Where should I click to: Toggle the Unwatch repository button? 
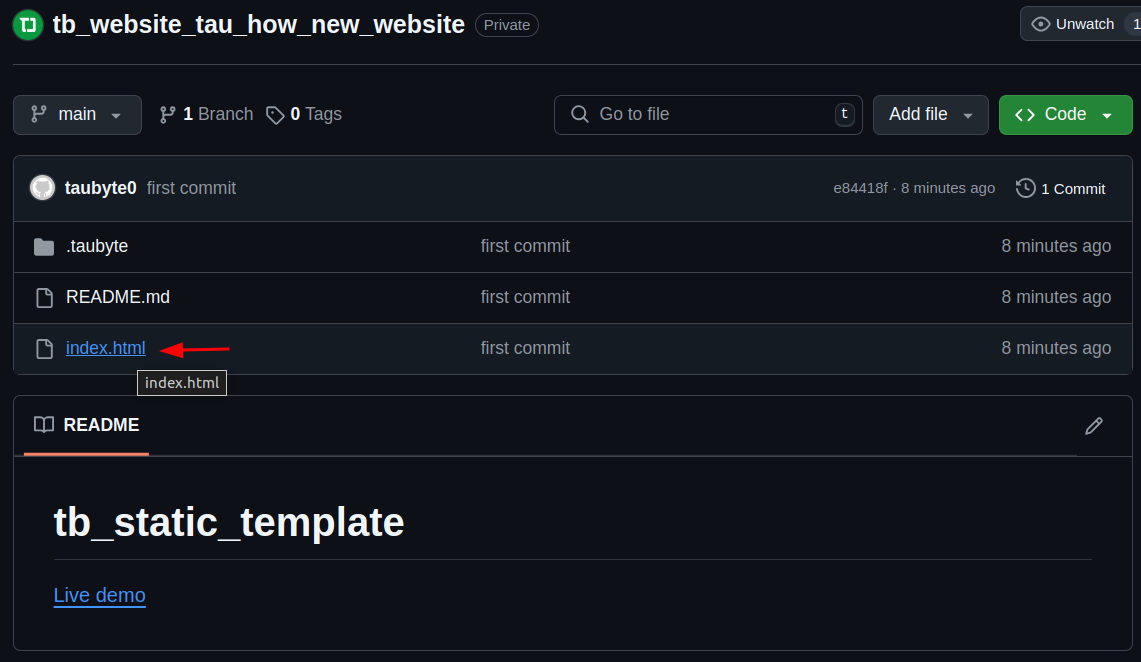tap(1074, 24)
